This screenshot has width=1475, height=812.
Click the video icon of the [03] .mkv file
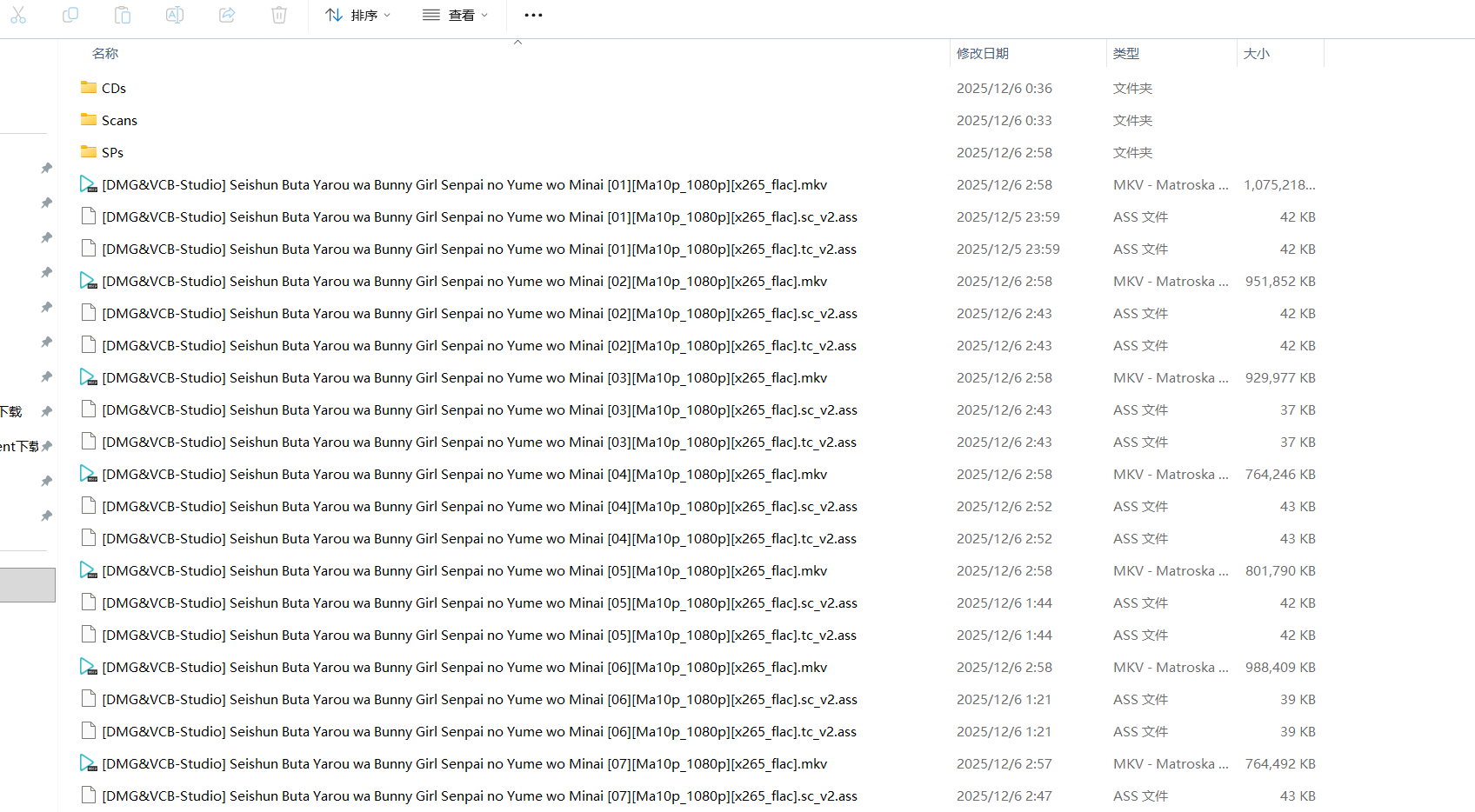[x=89, y=377]
